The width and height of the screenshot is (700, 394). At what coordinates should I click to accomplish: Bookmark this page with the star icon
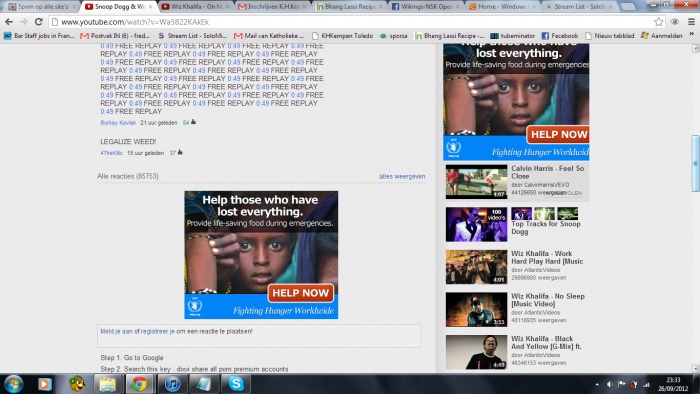click(658, 22)
